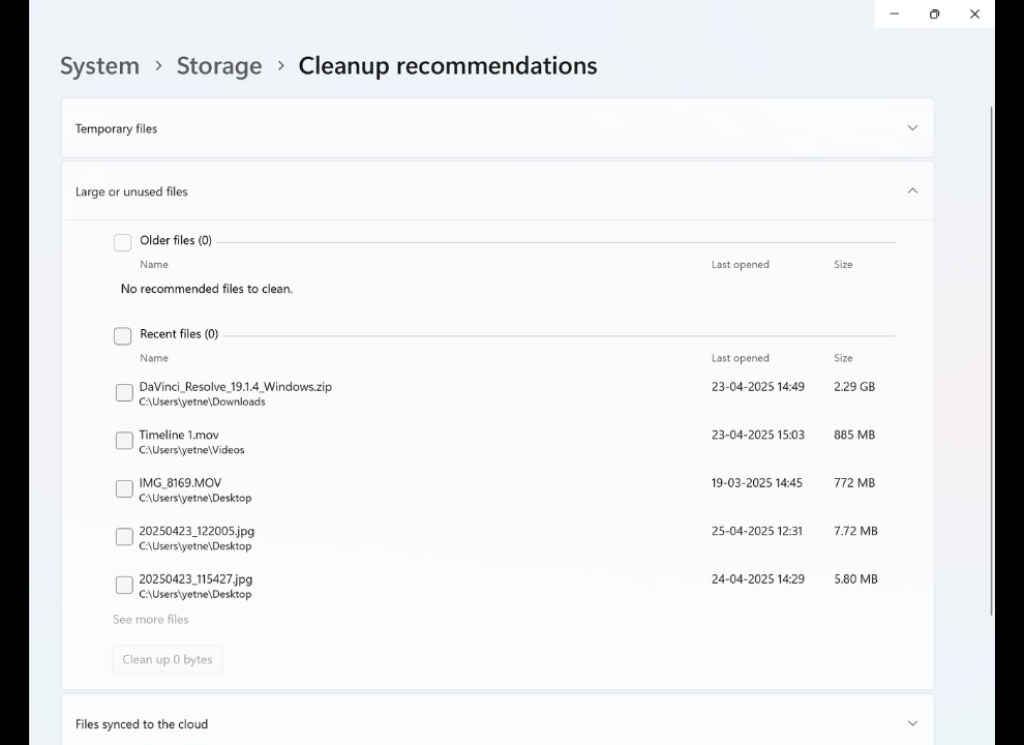Click the See more files link
Viewport: 1024px width, 745px height.
pyautogui.click(x=150, y=619)
